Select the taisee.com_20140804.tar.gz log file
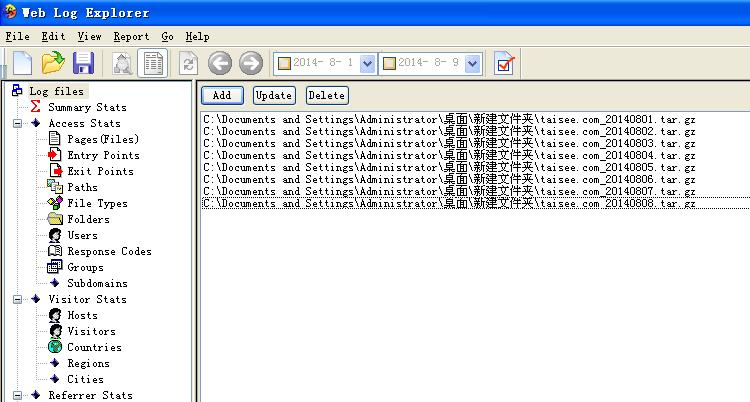Image resolution: width=750 pixels, height=402 pixels. click(448, 156)
